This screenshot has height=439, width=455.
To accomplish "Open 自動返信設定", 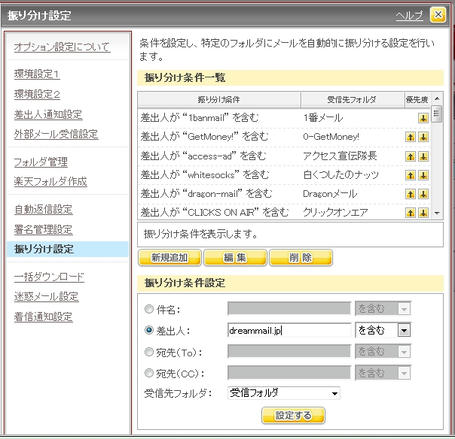I will [x=43, y=209].
